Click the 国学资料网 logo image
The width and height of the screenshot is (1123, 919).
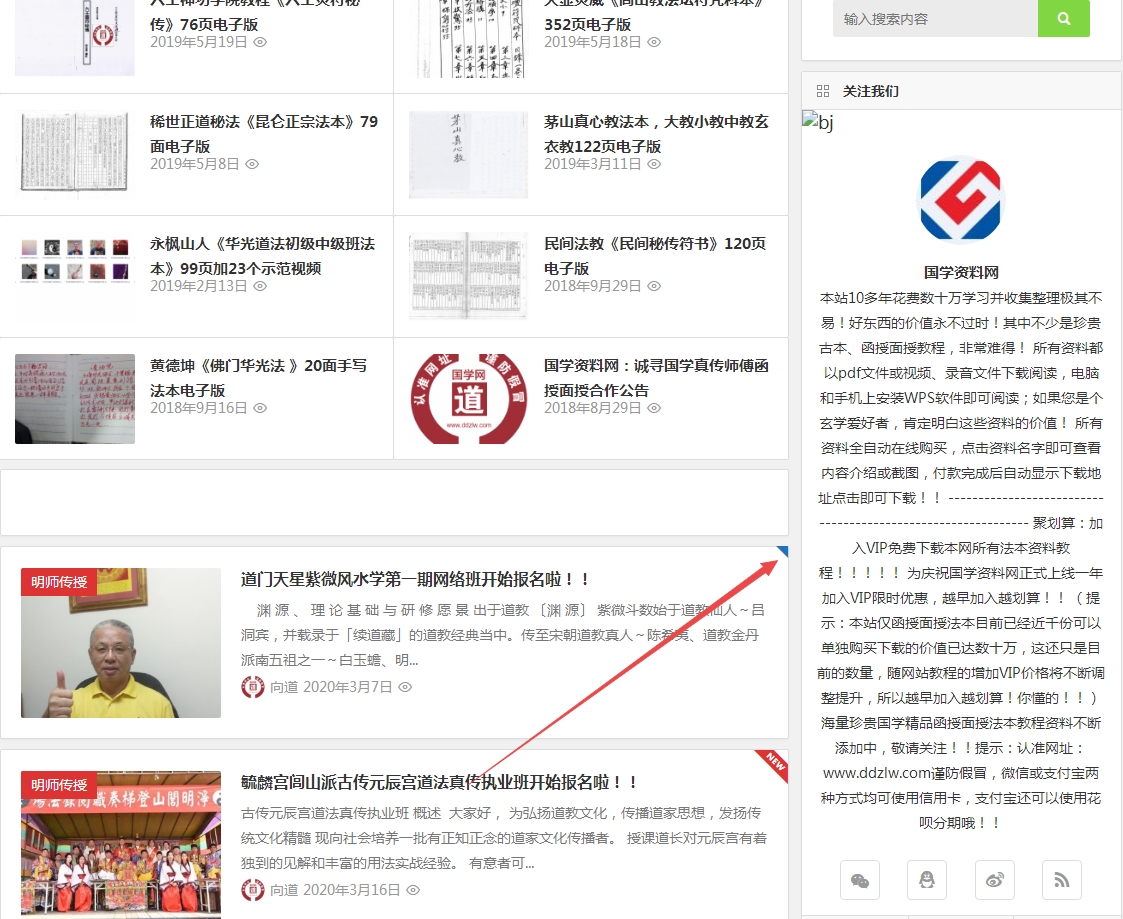click(x=959, y=200)
